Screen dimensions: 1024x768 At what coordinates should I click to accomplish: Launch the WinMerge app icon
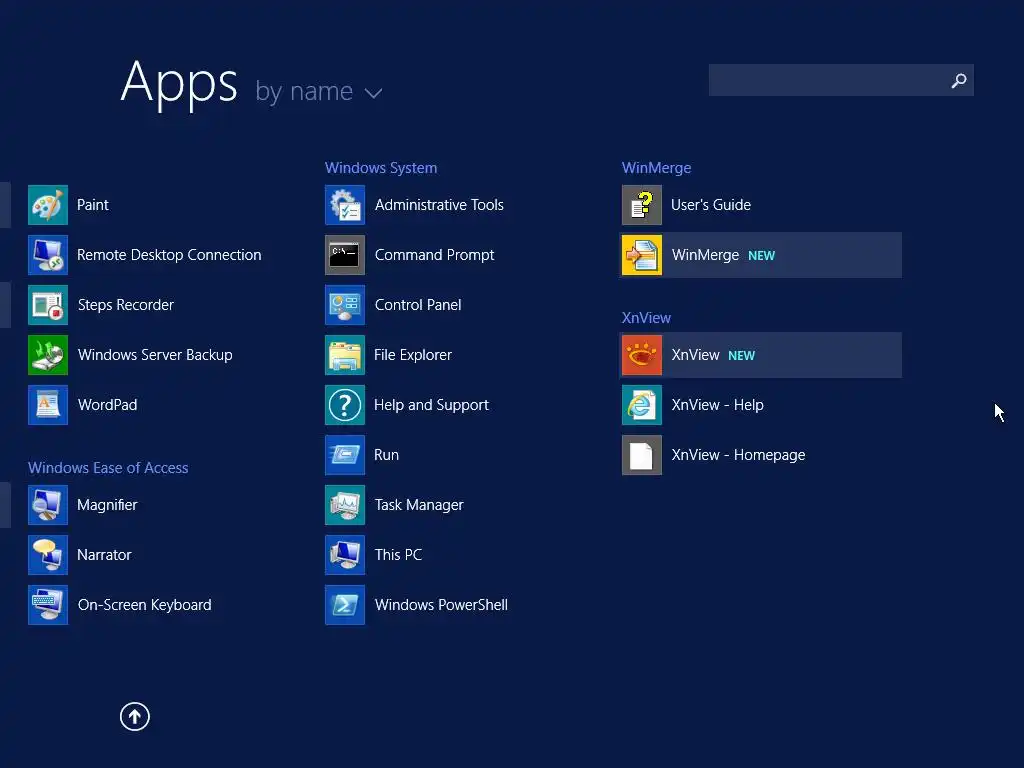642,255
